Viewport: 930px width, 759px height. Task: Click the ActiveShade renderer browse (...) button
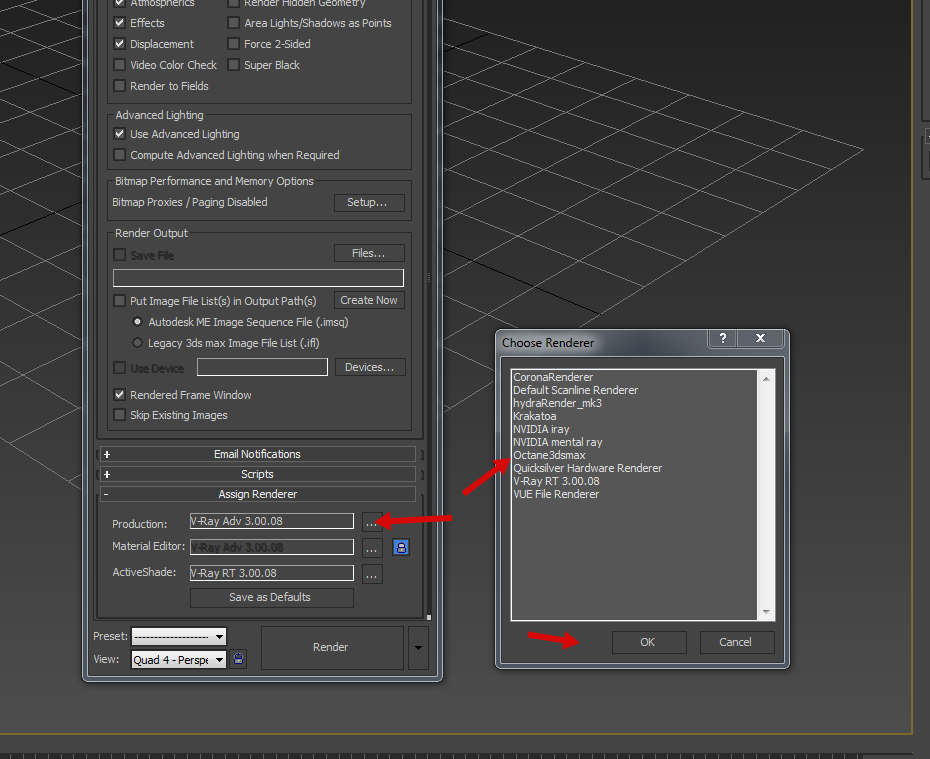pos(371,574)
